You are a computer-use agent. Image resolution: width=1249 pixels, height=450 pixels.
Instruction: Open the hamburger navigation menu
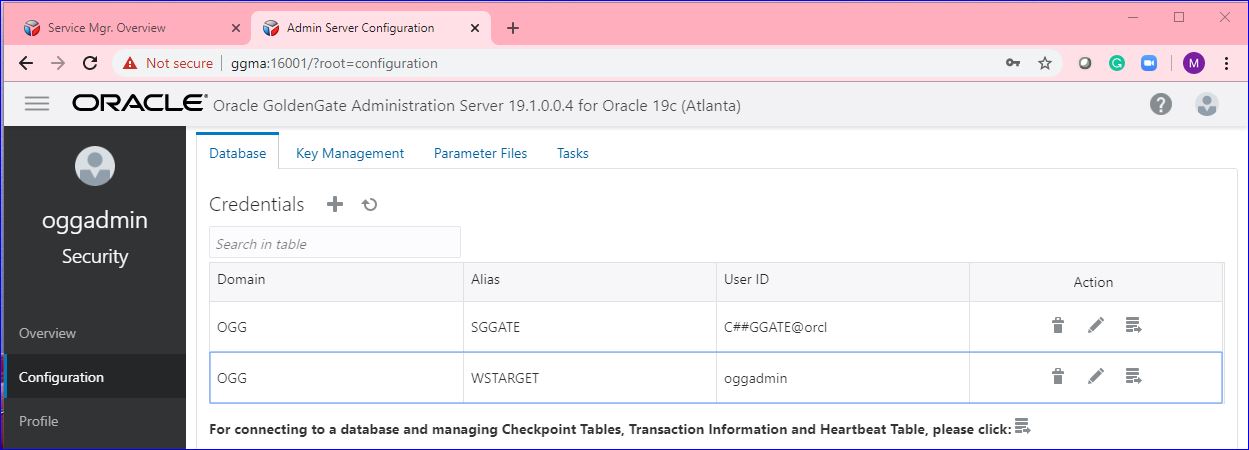click(37, 104)
